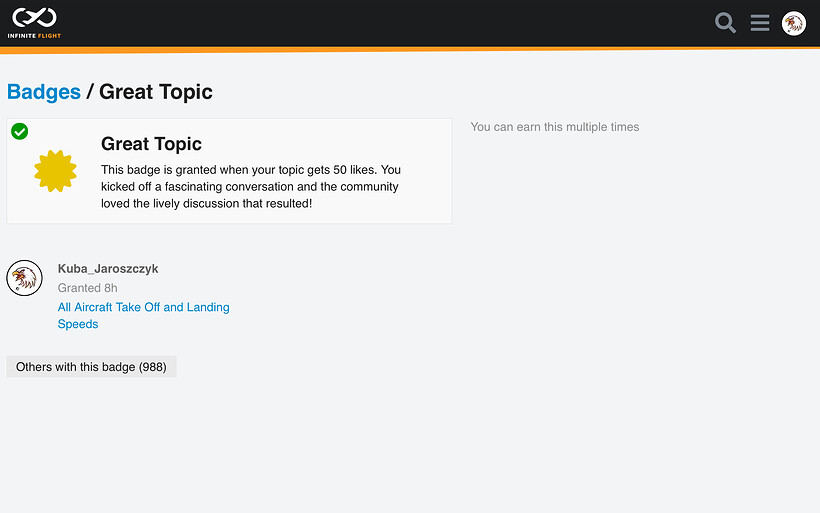Click the 'Granted 8h' timestamp
The height and width of the screenshot is (513, 820).
tap(87, 288)
